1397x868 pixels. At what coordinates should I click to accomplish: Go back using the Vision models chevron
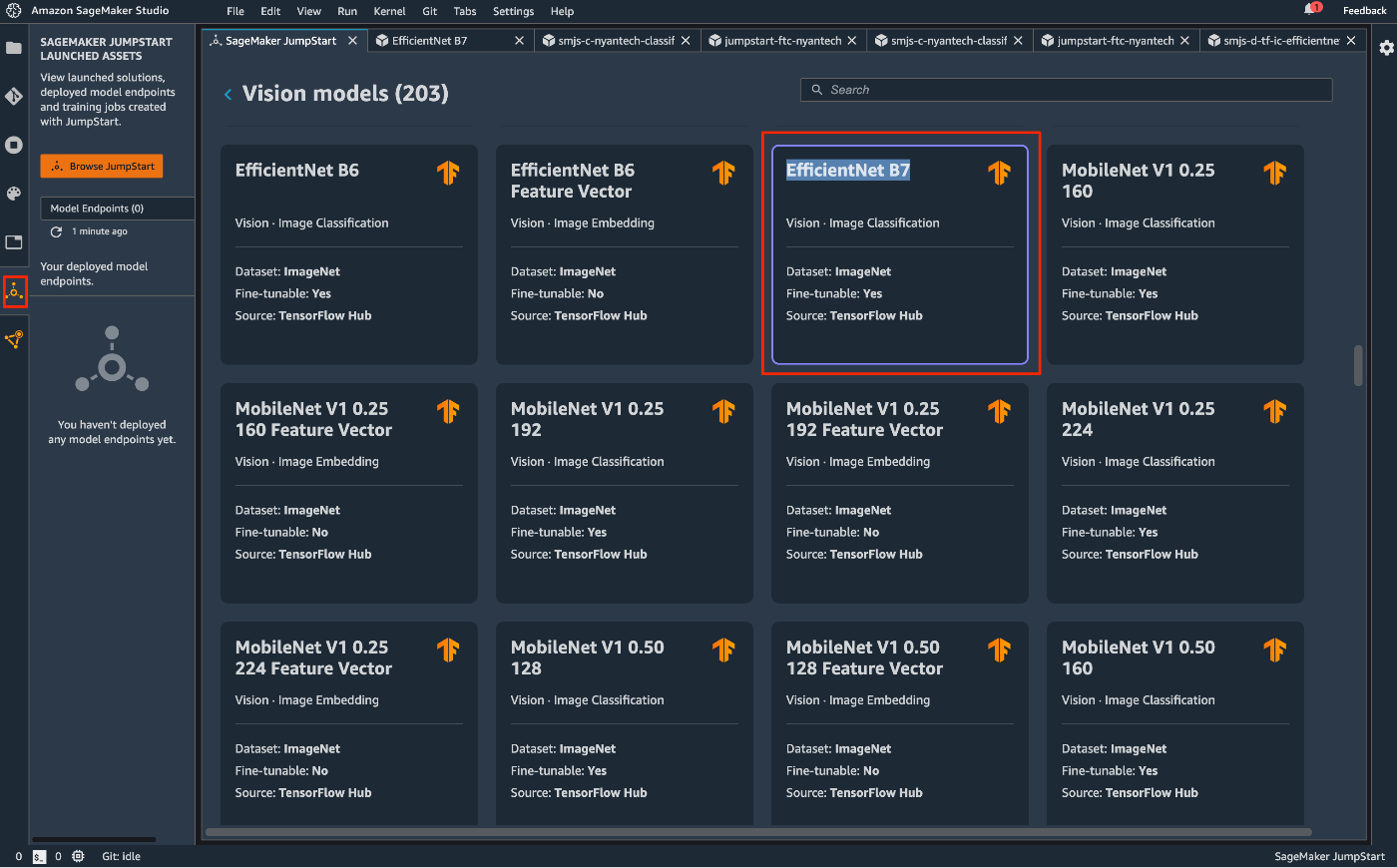coord(229,95)
